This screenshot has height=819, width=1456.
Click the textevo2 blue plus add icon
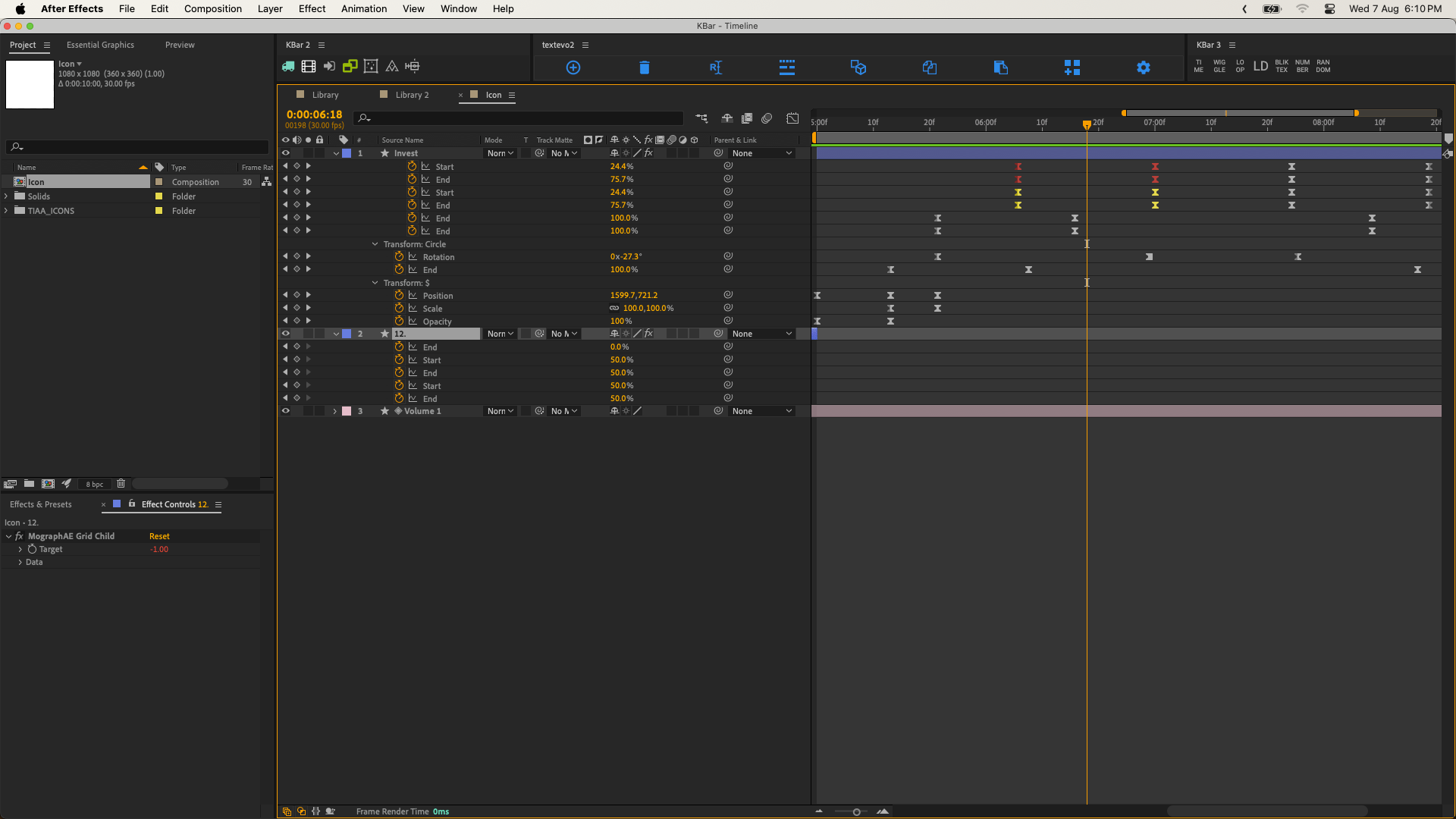click(x=573, y=67)
